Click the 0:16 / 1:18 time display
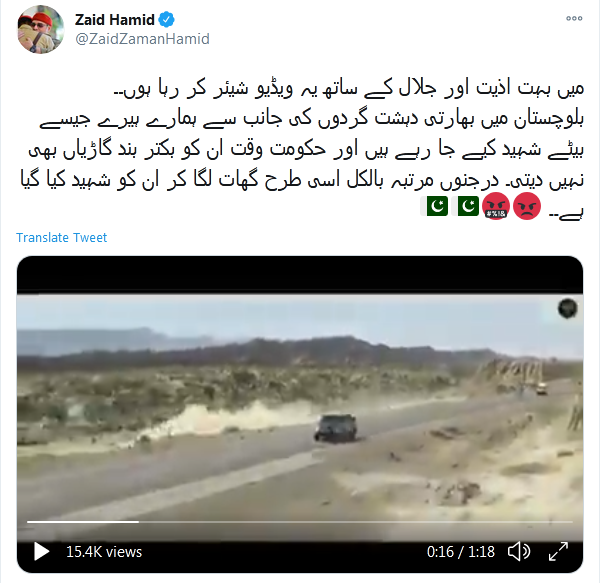 pos(461,552)
